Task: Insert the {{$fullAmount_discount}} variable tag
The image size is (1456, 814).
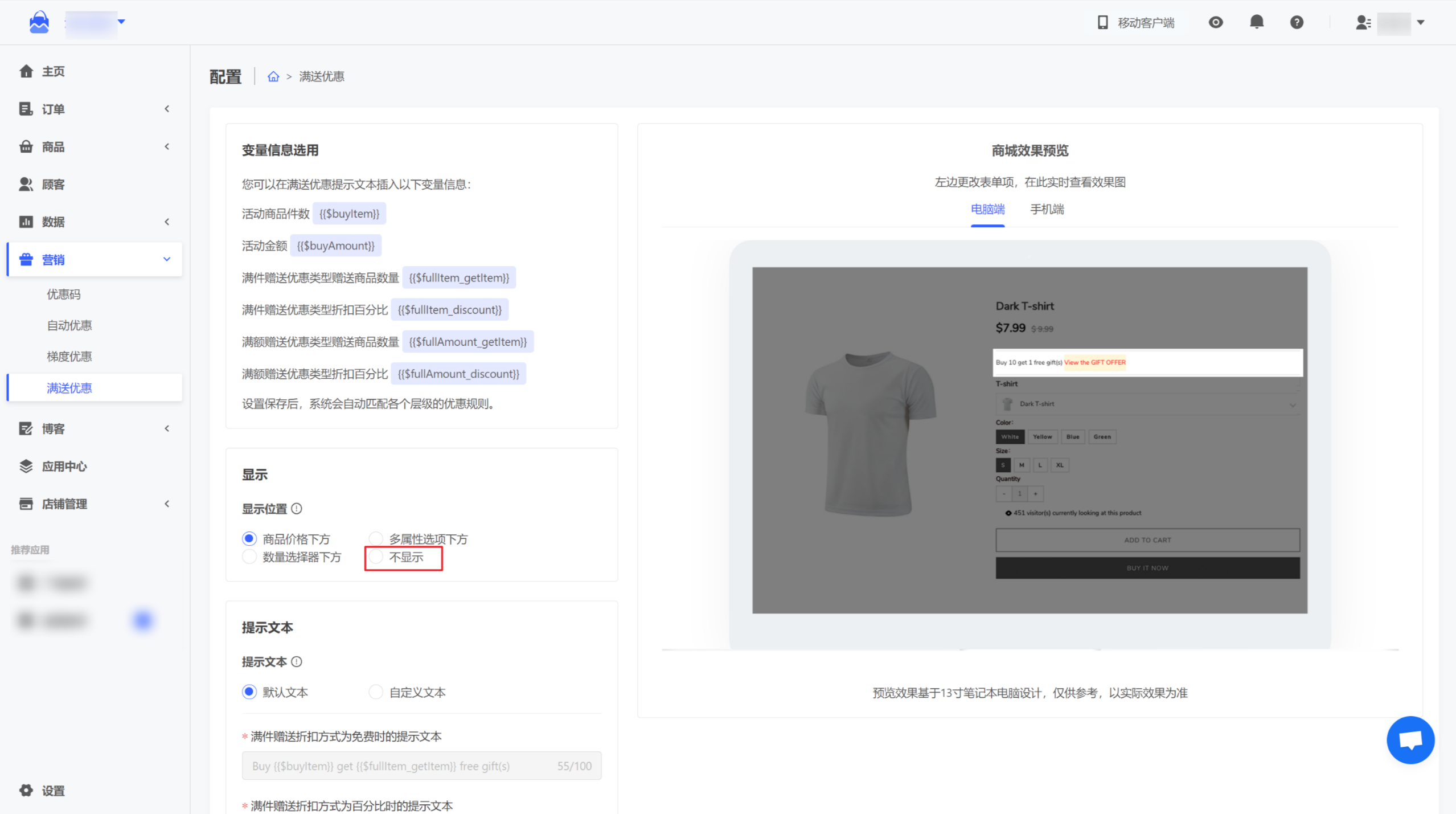Action: tap(458, 373)
